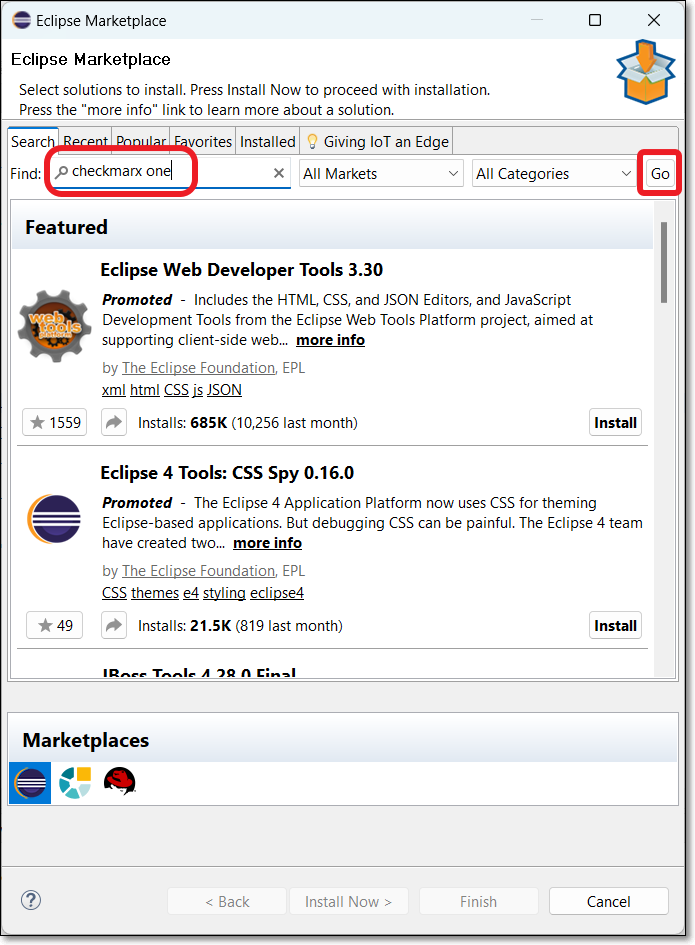Click the CSS tag under Web Developer Tools
Viewport: 695px width, 945px height.
pos(176,390)
